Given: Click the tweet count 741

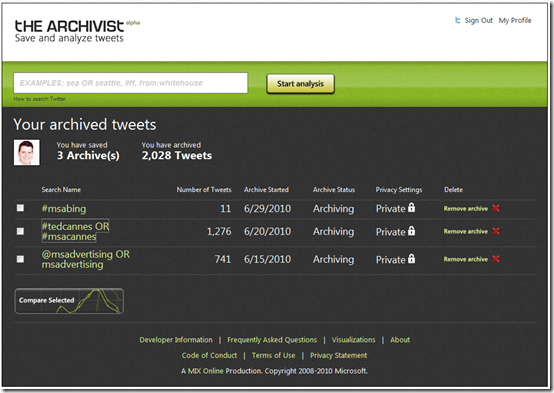Looking at the screenshot, I should (223, 259).
